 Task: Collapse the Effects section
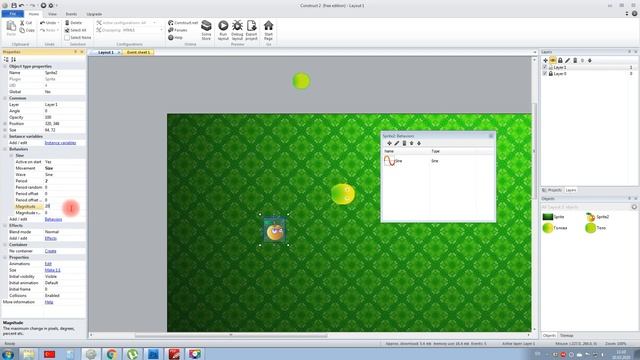coord(5,225)
